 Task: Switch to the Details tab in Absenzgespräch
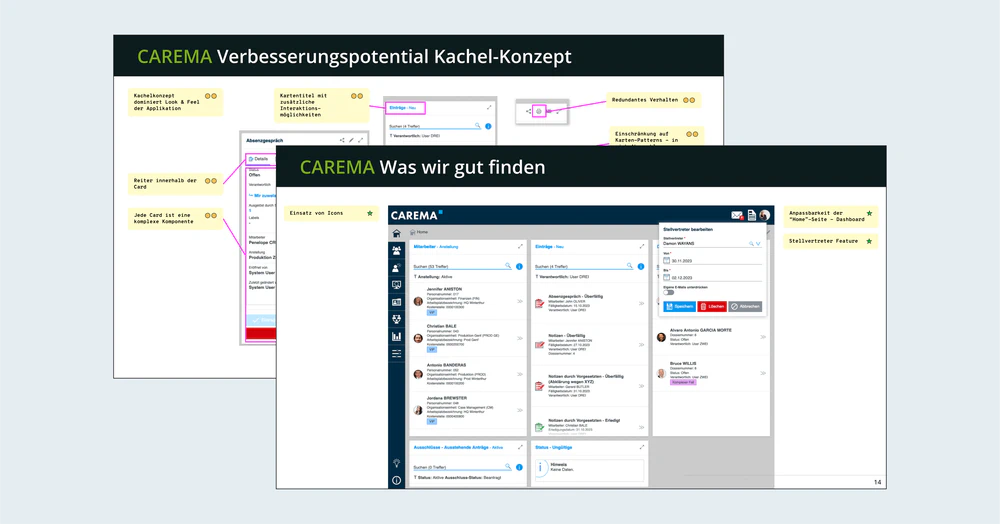tap(258, 158)
